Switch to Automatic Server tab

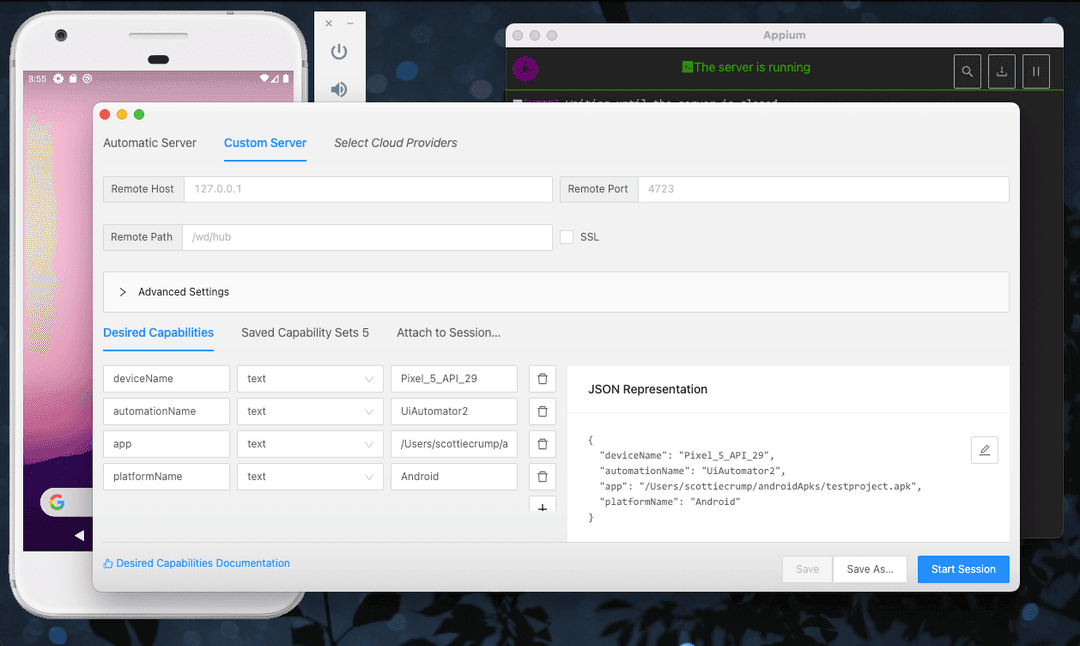150,143
